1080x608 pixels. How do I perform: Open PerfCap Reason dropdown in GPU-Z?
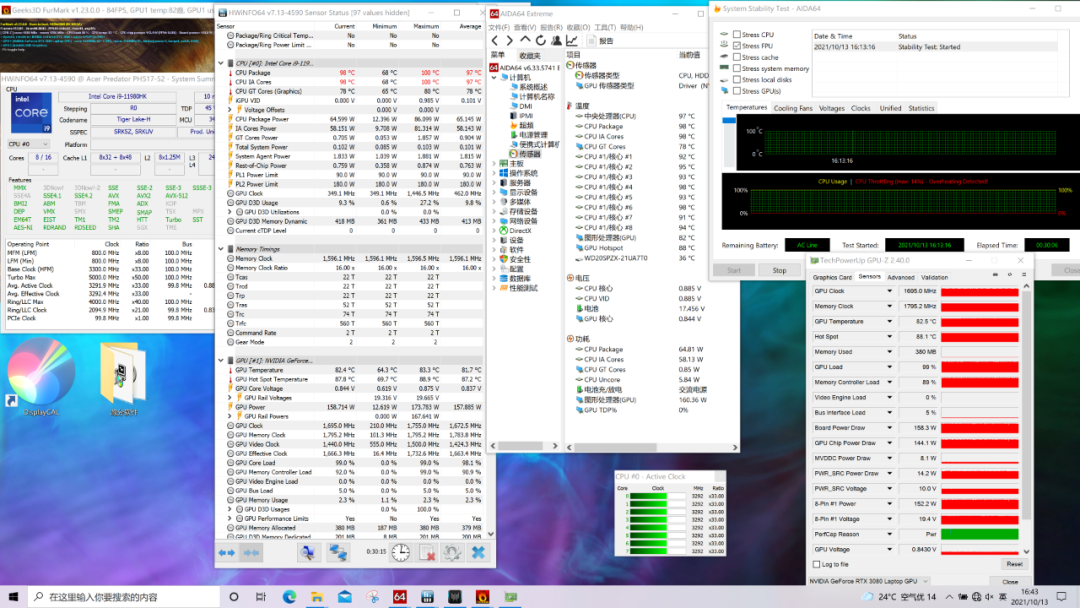coord(889,534)
